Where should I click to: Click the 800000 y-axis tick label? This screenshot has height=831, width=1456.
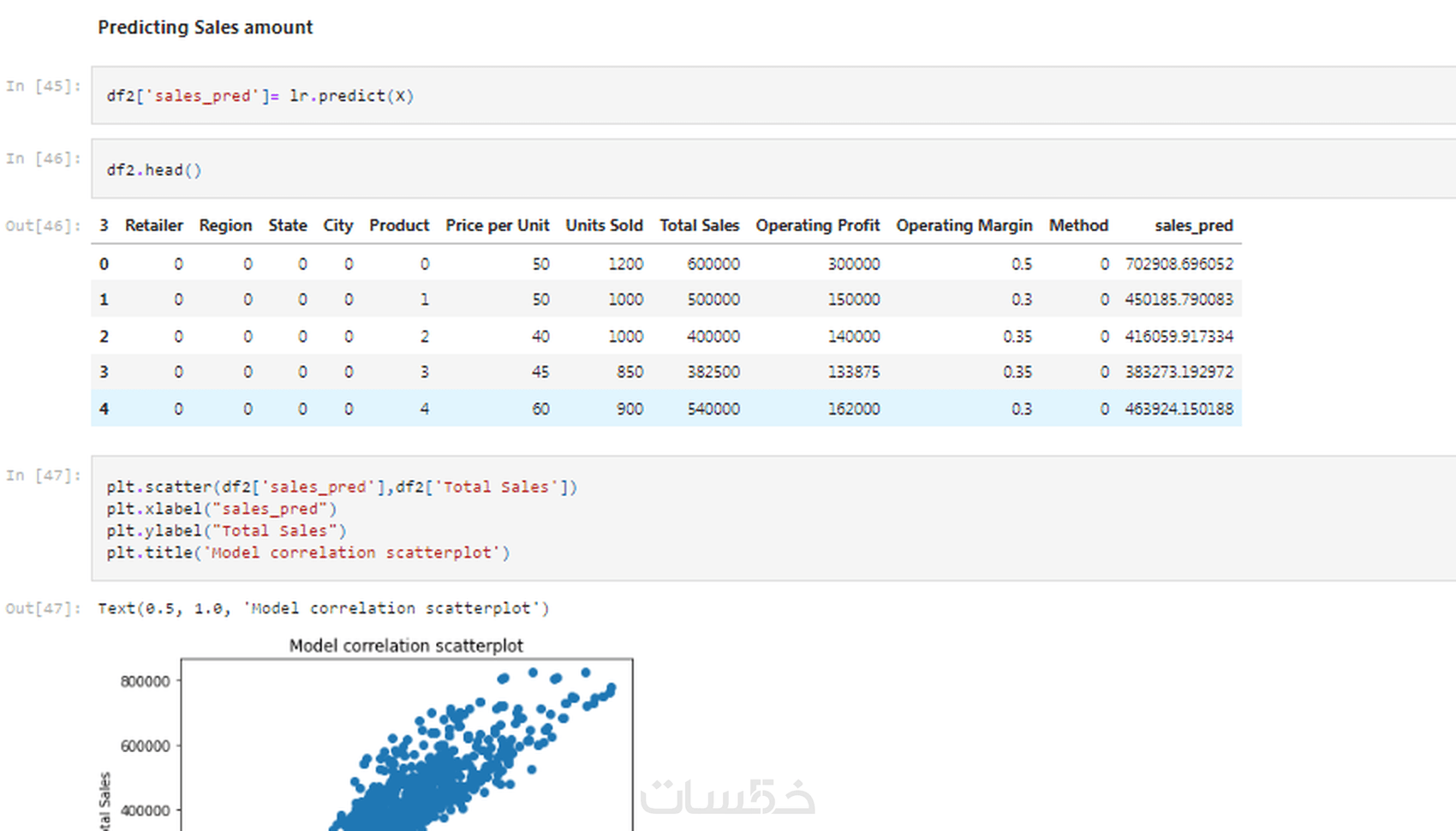pos(146,681)
